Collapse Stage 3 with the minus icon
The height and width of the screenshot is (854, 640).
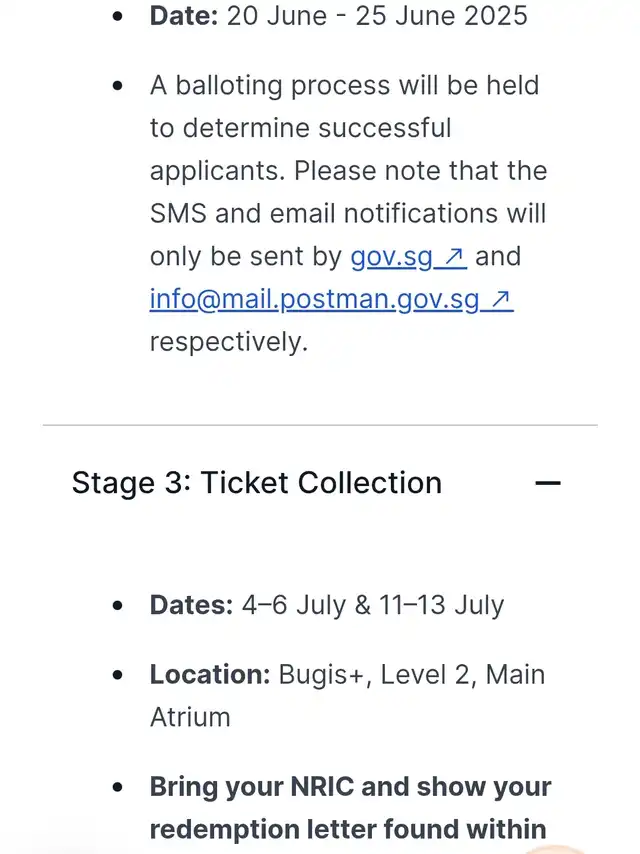(x=547, y=483)
